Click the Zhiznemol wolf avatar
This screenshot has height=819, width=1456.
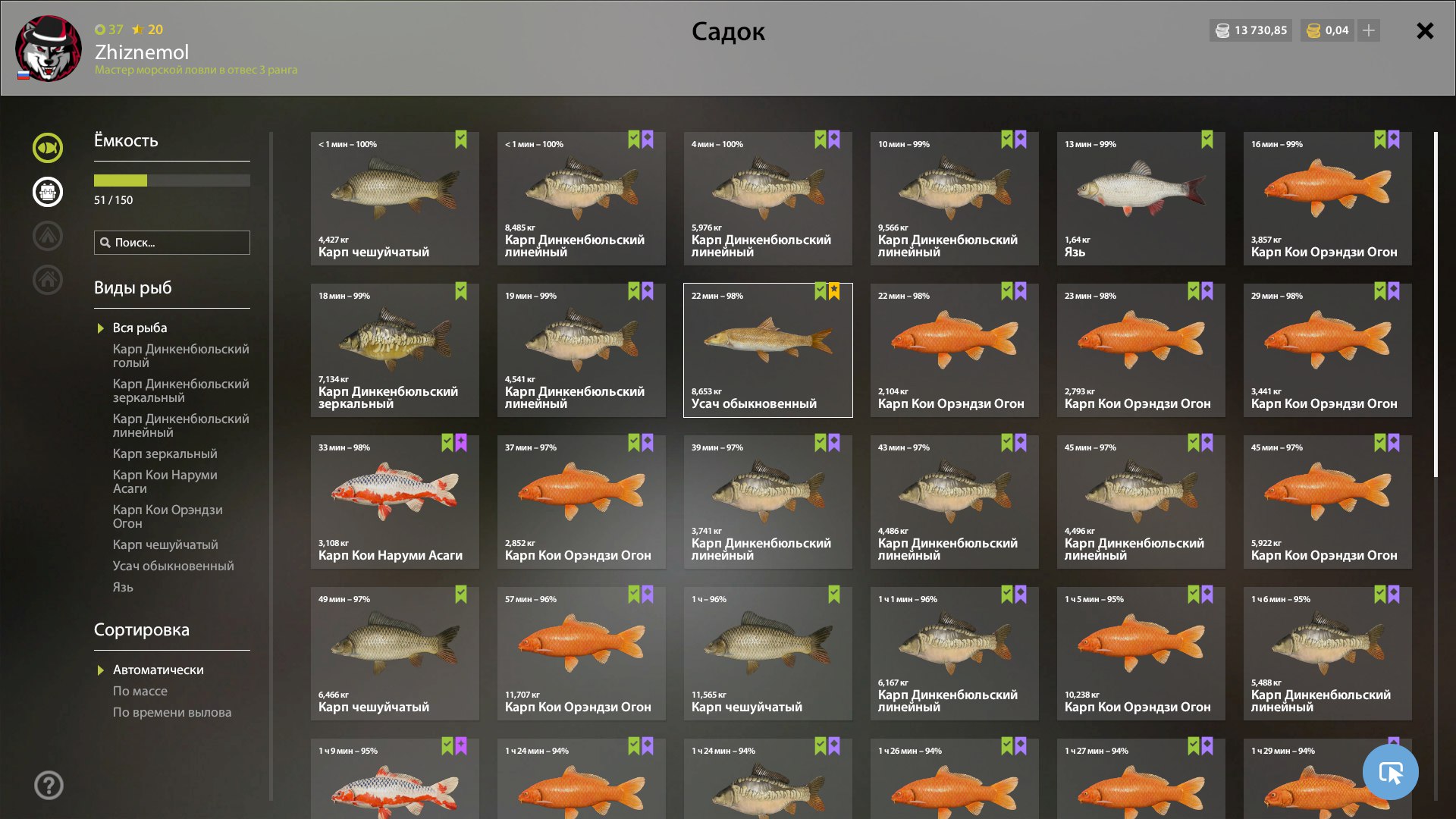pyautogui.click(x=49, y=48)
